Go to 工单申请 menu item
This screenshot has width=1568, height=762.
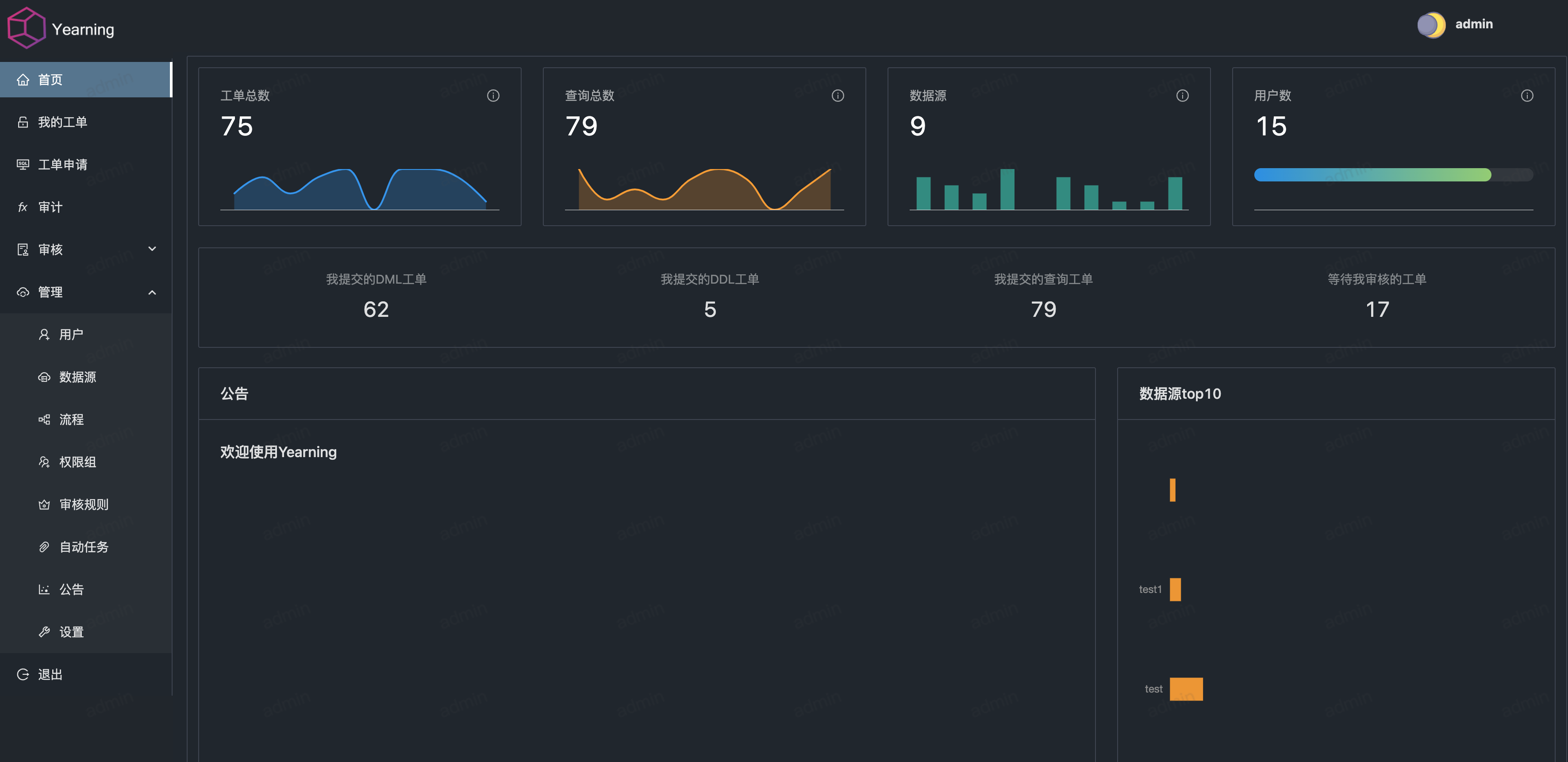tap(62, 165)
